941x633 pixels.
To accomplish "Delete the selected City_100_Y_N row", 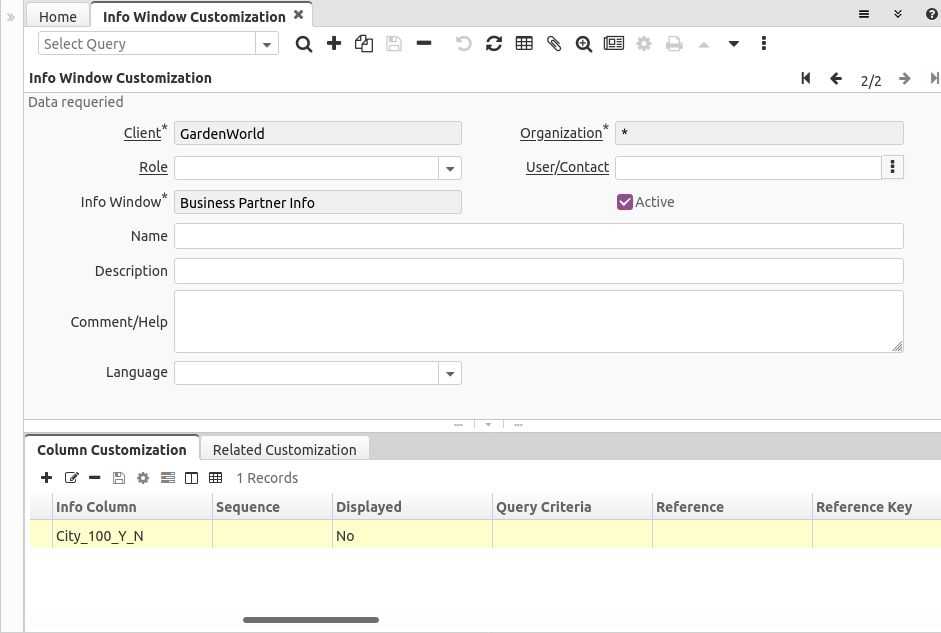I will 94,477.
